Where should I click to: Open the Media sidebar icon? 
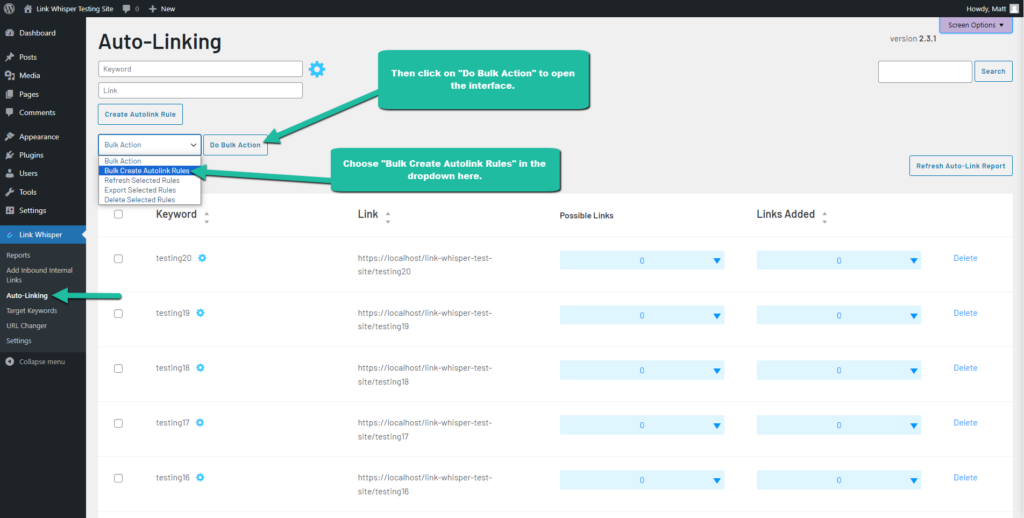pos(10,75)
